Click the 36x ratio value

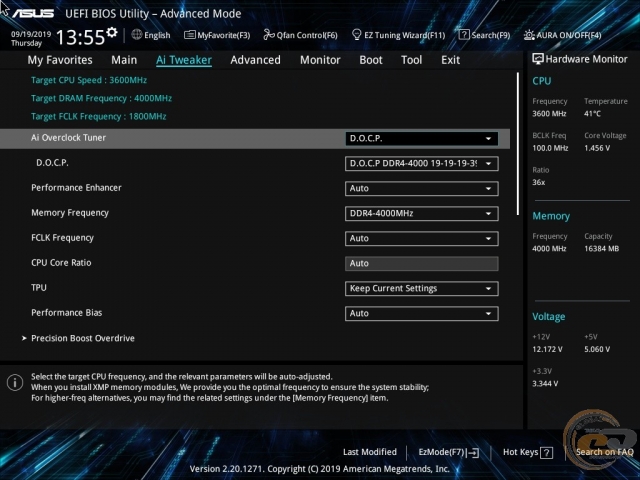click(539, 182)
